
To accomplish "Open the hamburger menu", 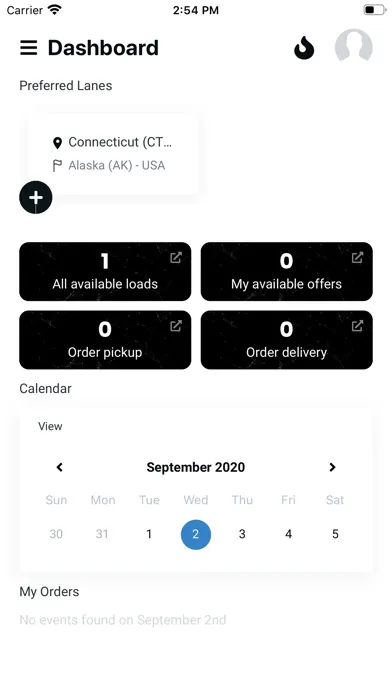I will click(x=29, y=48).
